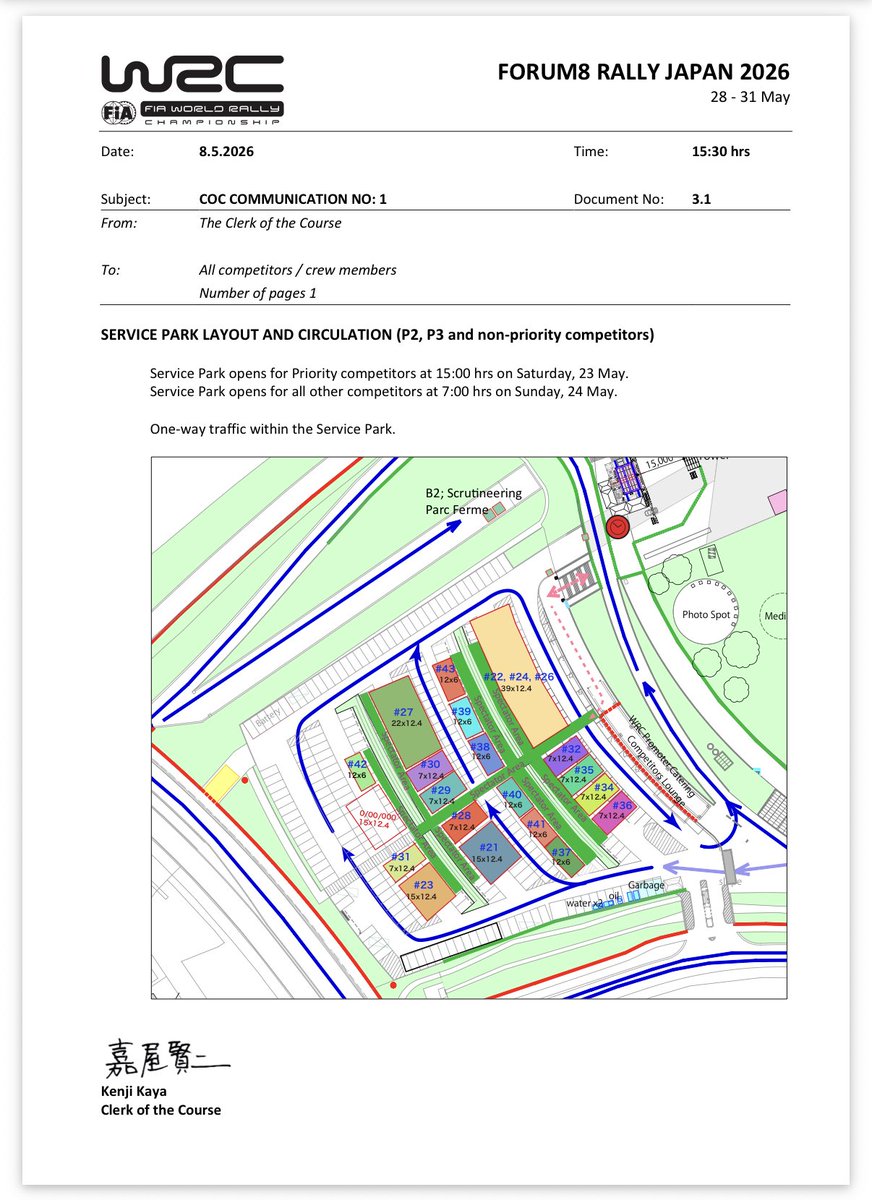Click the "Subject:" label

(x=126, y=199)
